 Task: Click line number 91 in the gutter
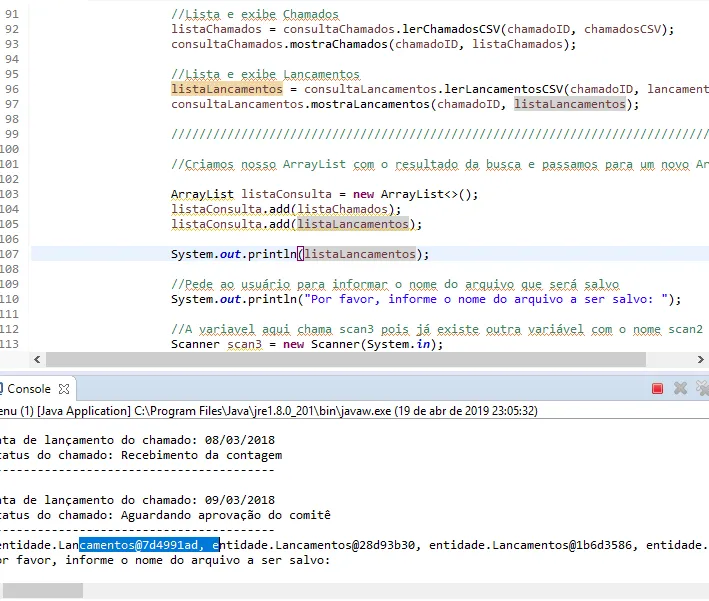point(12,14)
